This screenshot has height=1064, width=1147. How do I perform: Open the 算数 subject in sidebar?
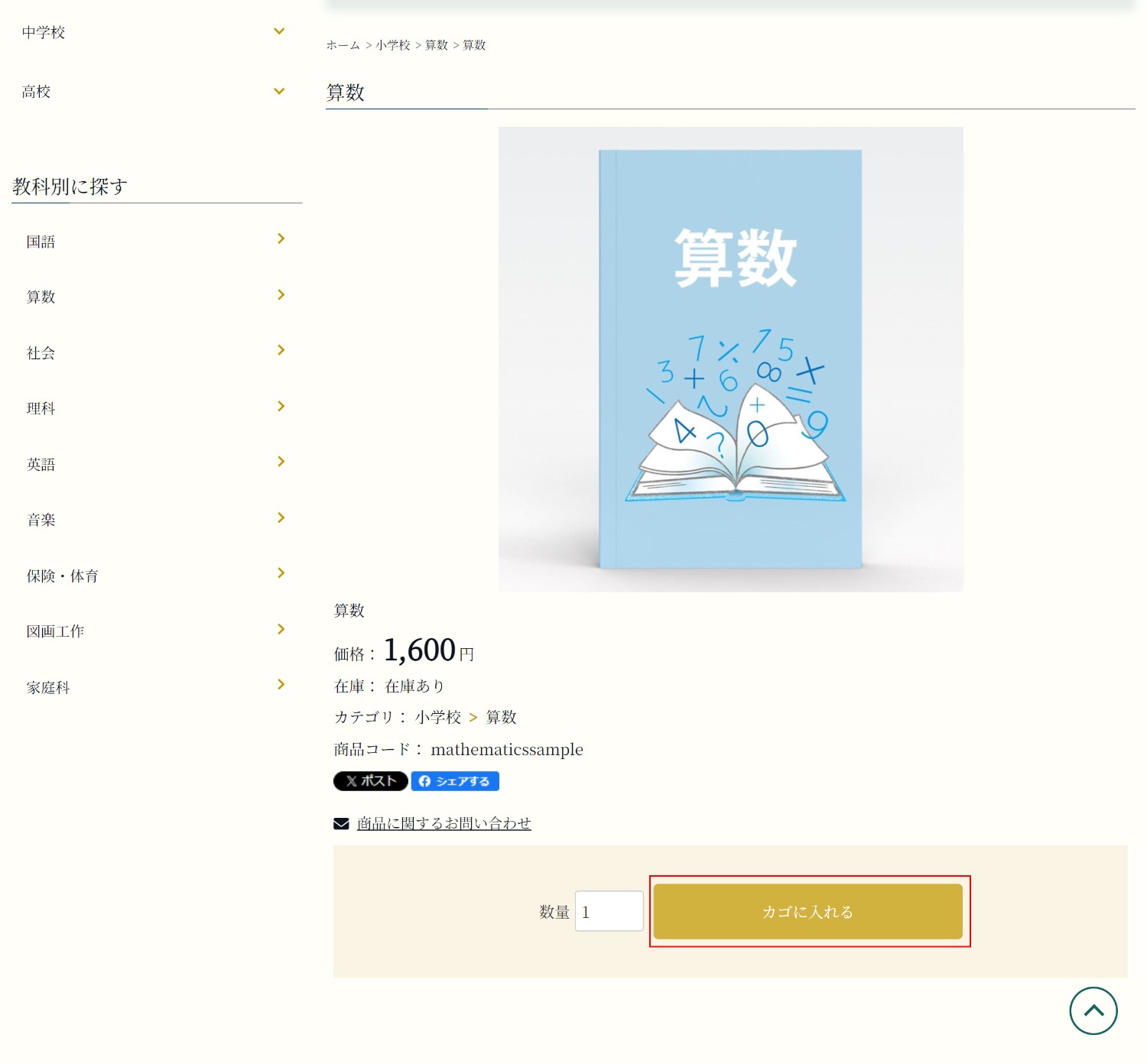tap(41, 297)
